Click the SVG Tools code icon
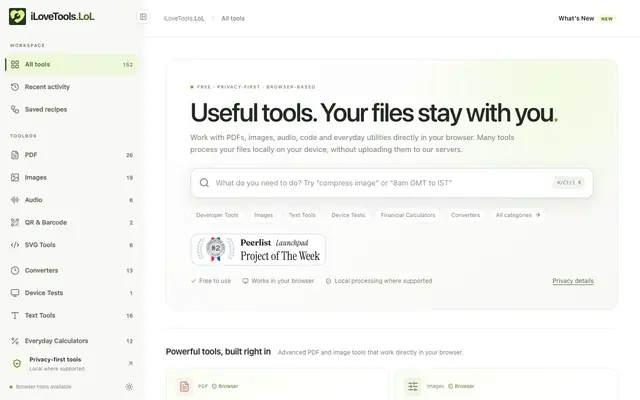The image size is (640, 400). pyautogui.click(x=15, y=245)
